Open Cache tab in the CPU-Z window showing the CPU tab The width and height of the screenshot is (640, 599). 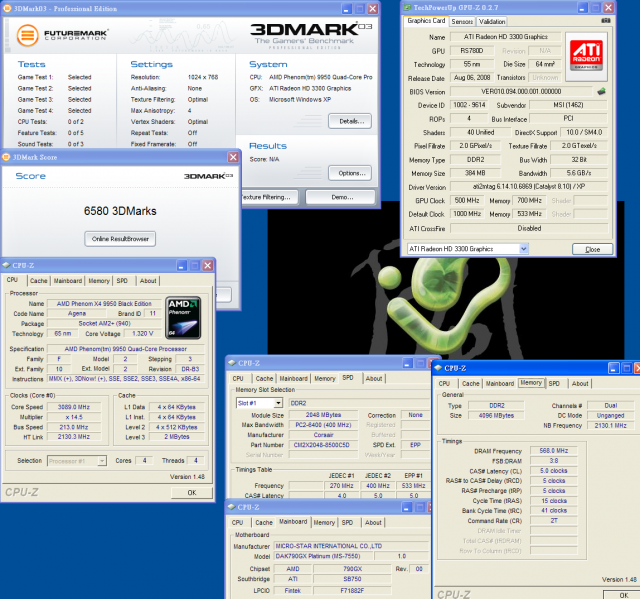click(x=39, y=281)
